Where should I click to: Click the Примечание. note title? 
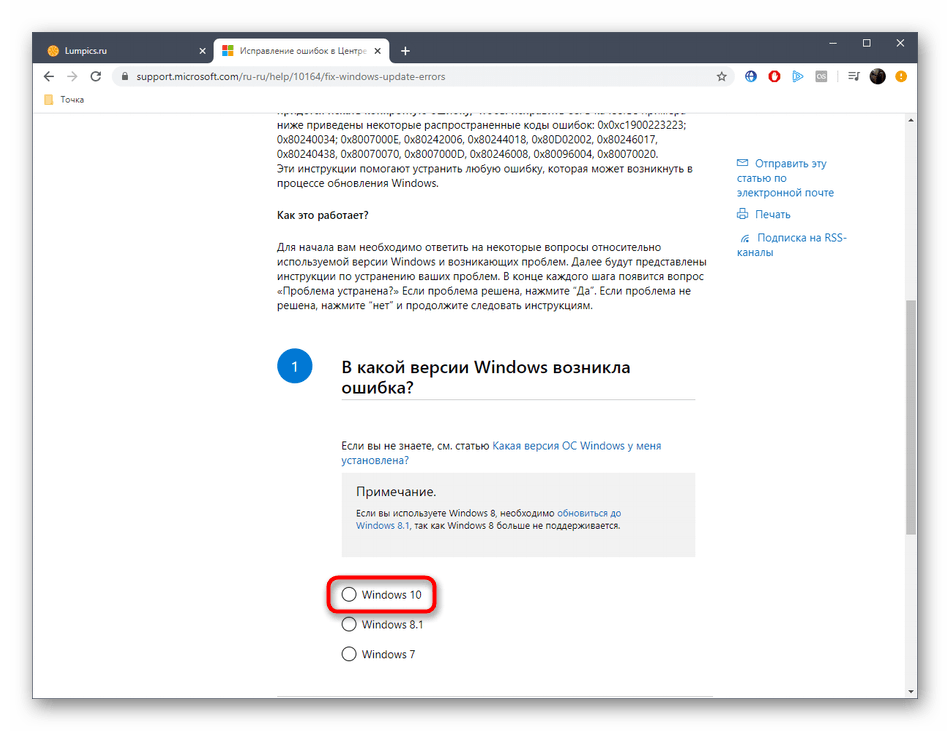(x=396, y=491)
